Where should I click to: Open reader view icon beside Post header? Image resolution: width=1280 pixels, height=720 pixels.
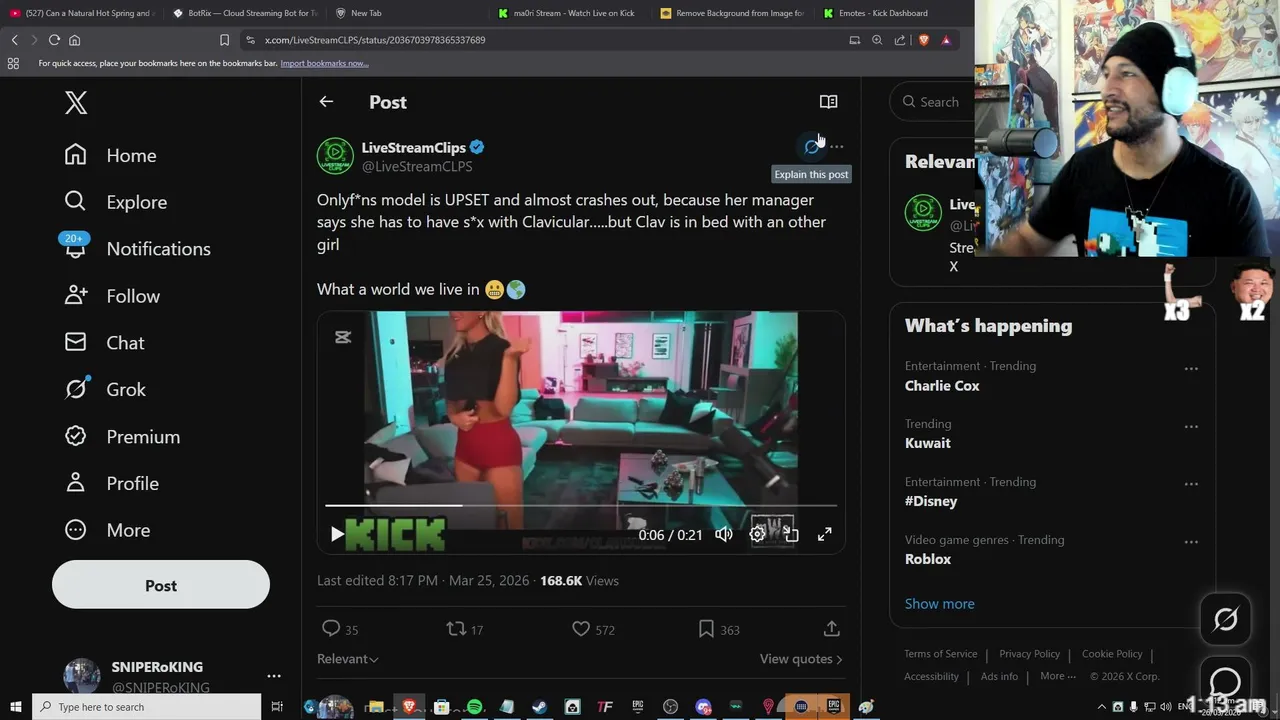click(828, 102)
